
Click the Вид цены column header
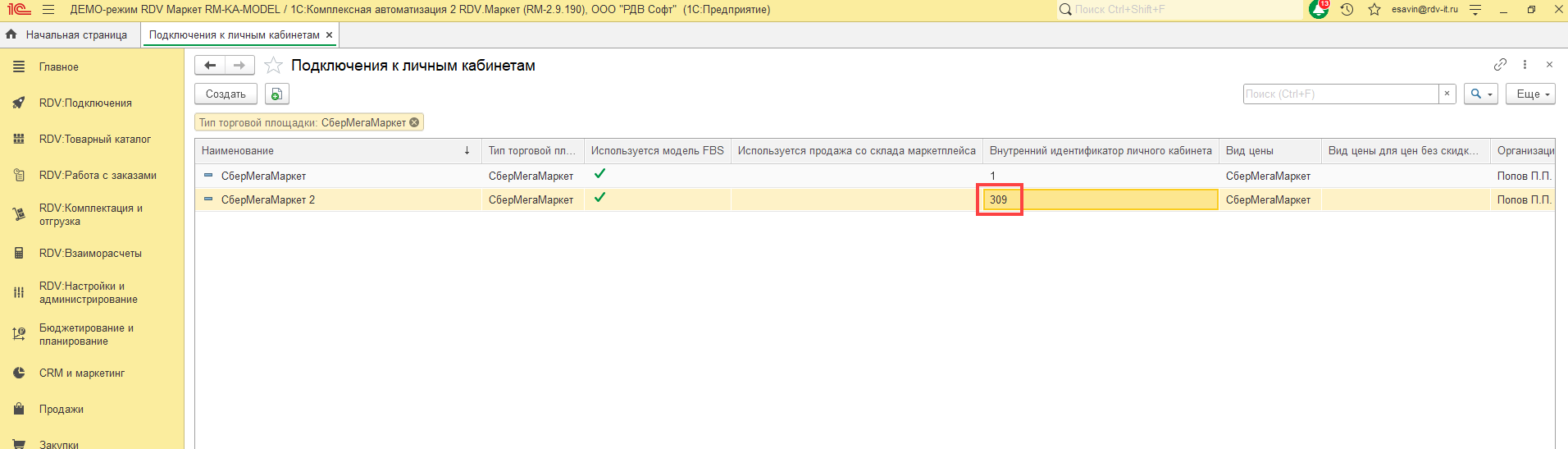tap(1270, 151)
